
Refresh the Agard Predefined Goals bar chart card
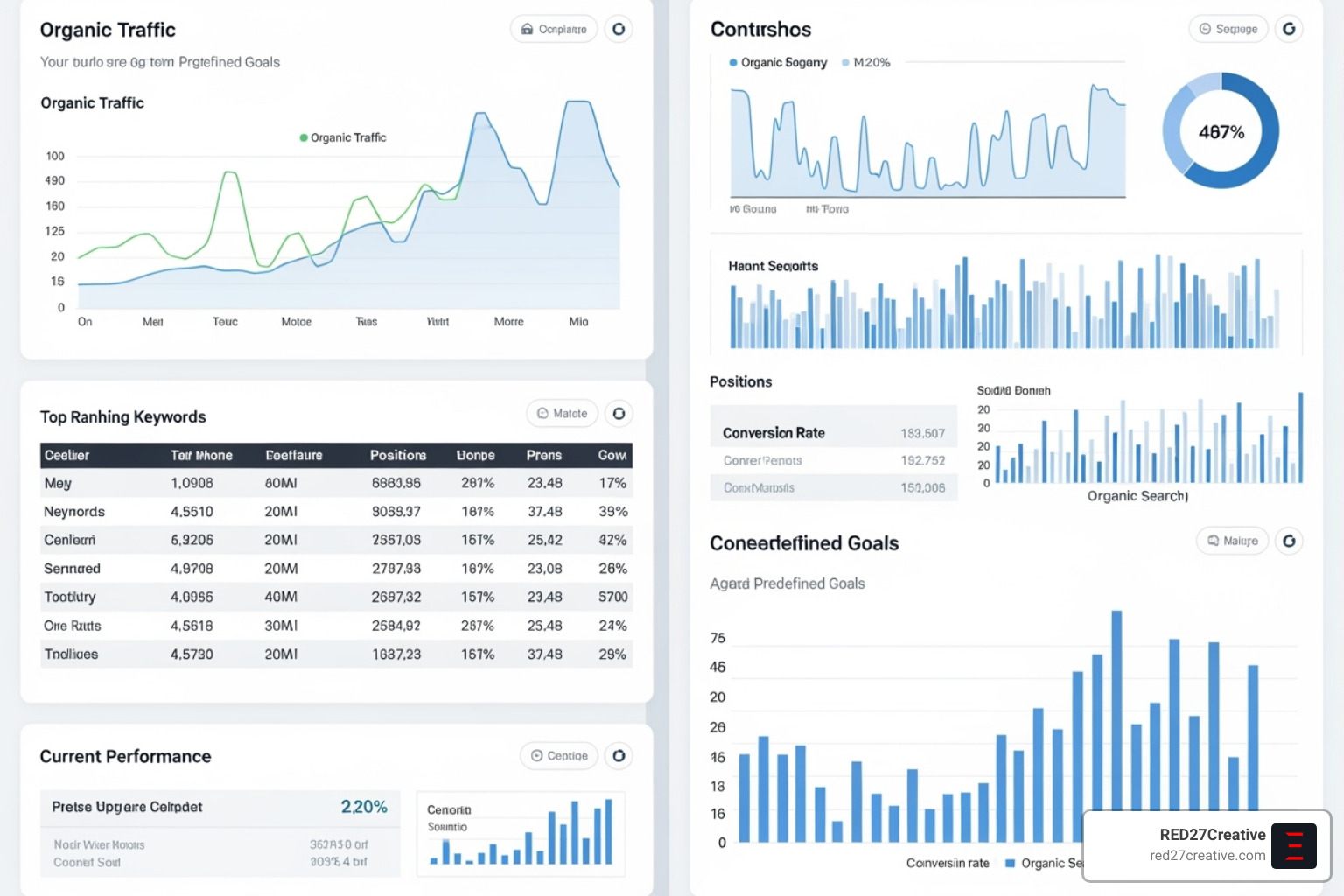point(1289,541)
